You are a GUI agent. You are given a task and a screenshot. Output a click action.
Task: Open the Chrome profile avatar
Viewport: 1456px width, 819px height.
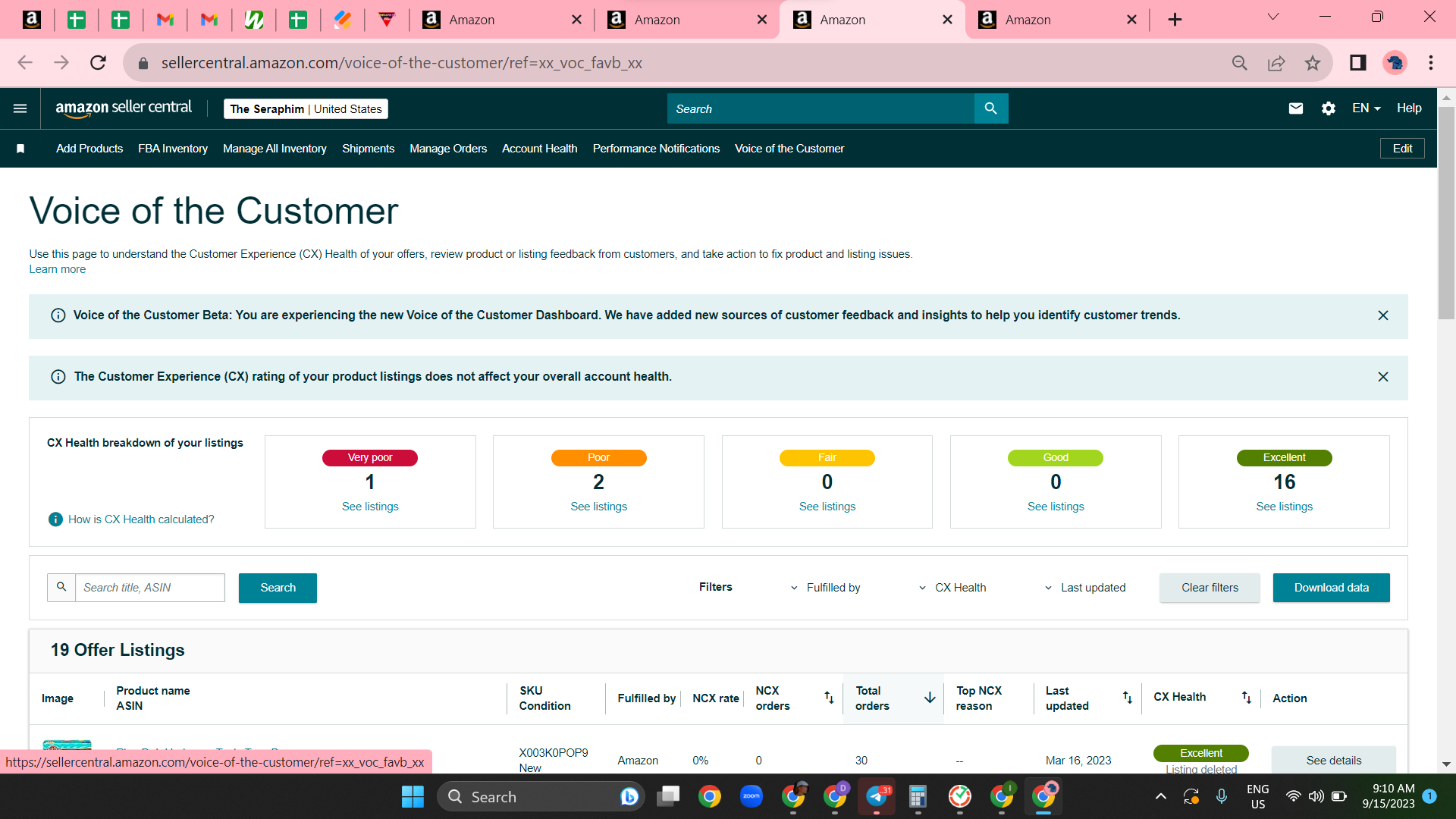click(1395, 63)
